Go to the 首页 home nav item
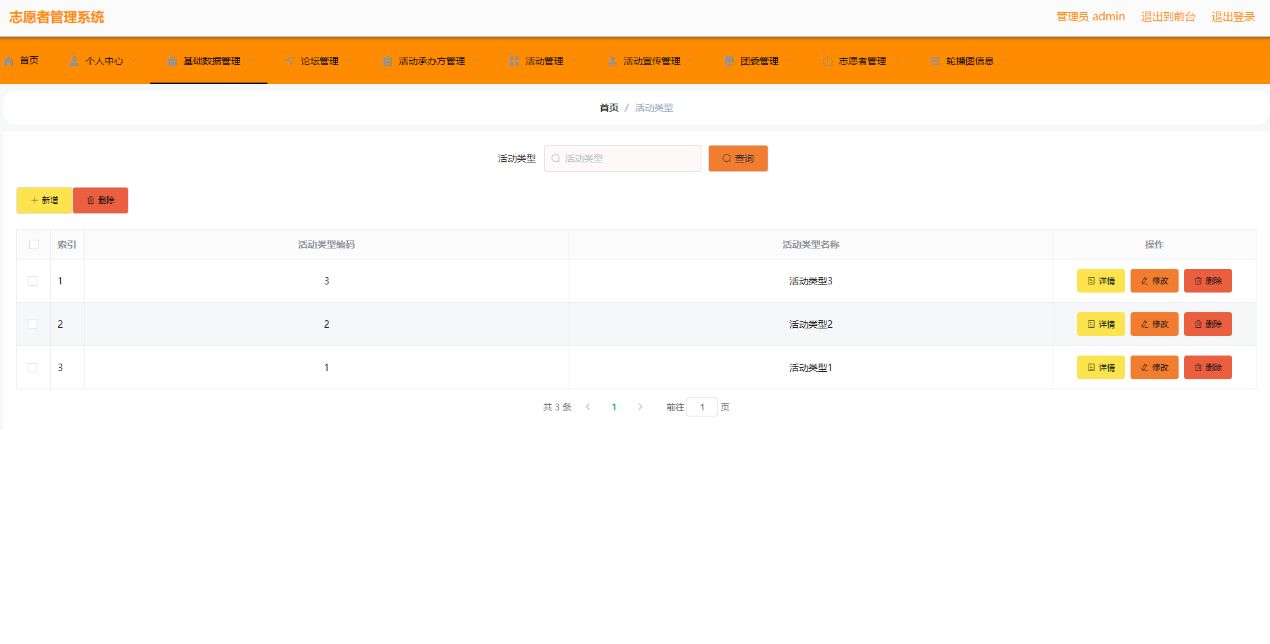The image size is (1270, 644). tap(21, 61)
